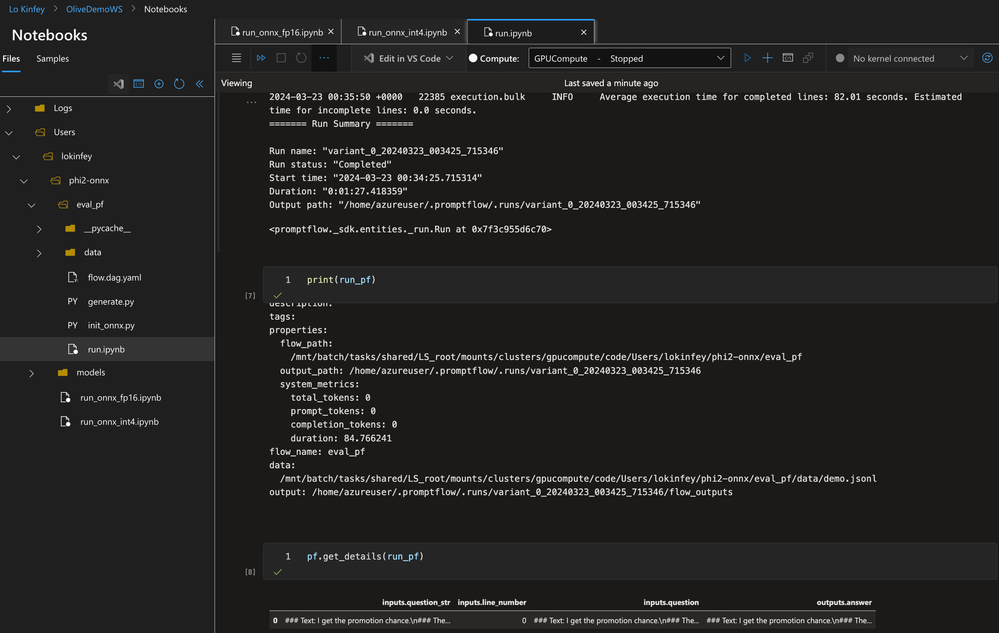The width and height of the screenshot is (999, 633).
Task: Expand the Logs folder
Action: tap(9, 108)
